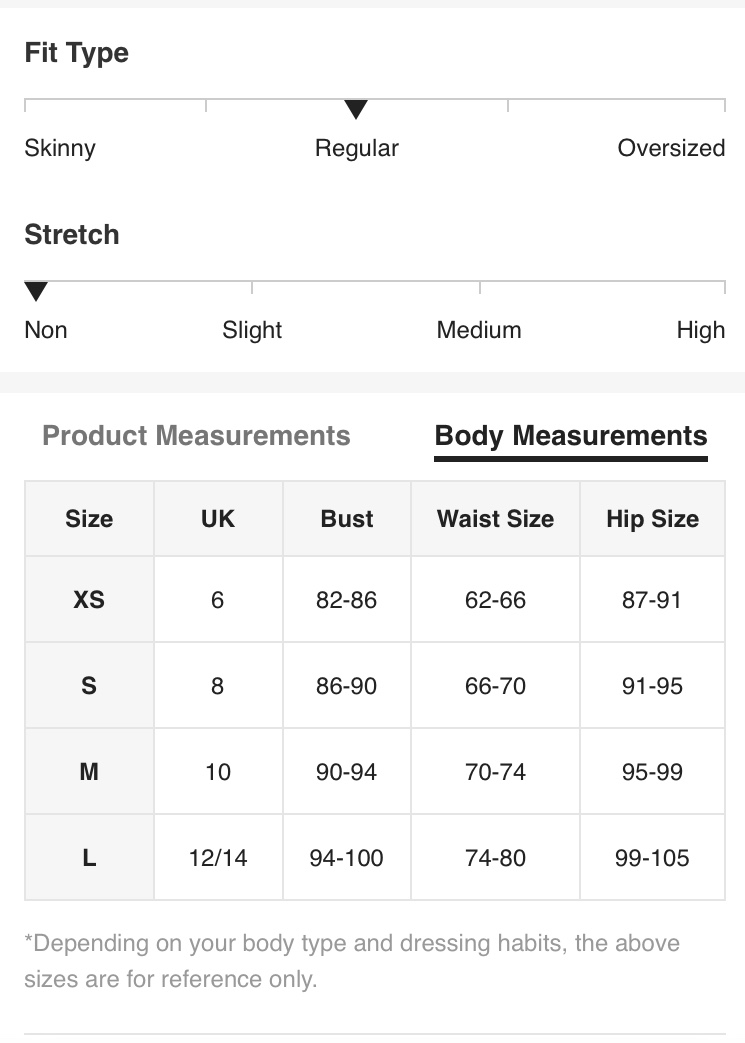Select the M size row header

(89, 772)
